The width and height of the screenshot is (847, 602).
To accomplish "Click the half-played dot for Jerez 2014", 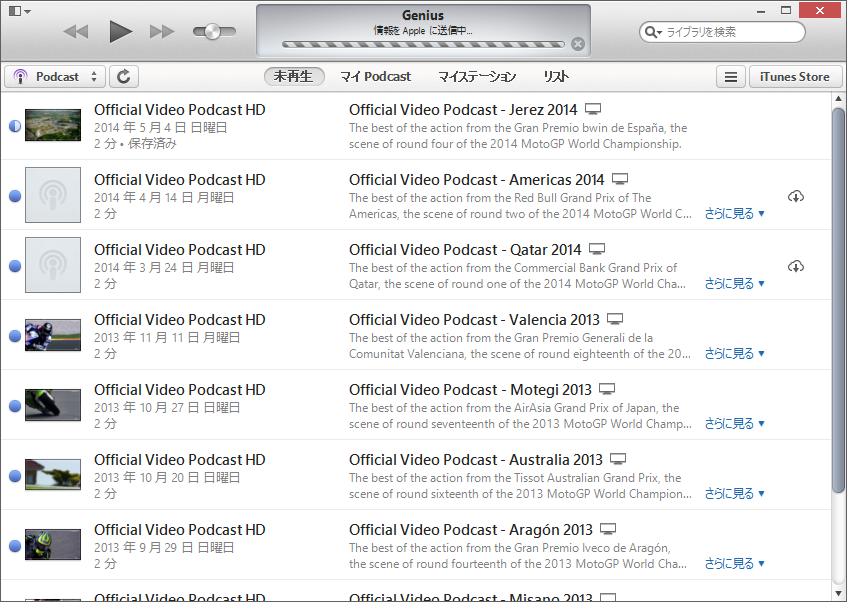I will [x=15, y=126].
